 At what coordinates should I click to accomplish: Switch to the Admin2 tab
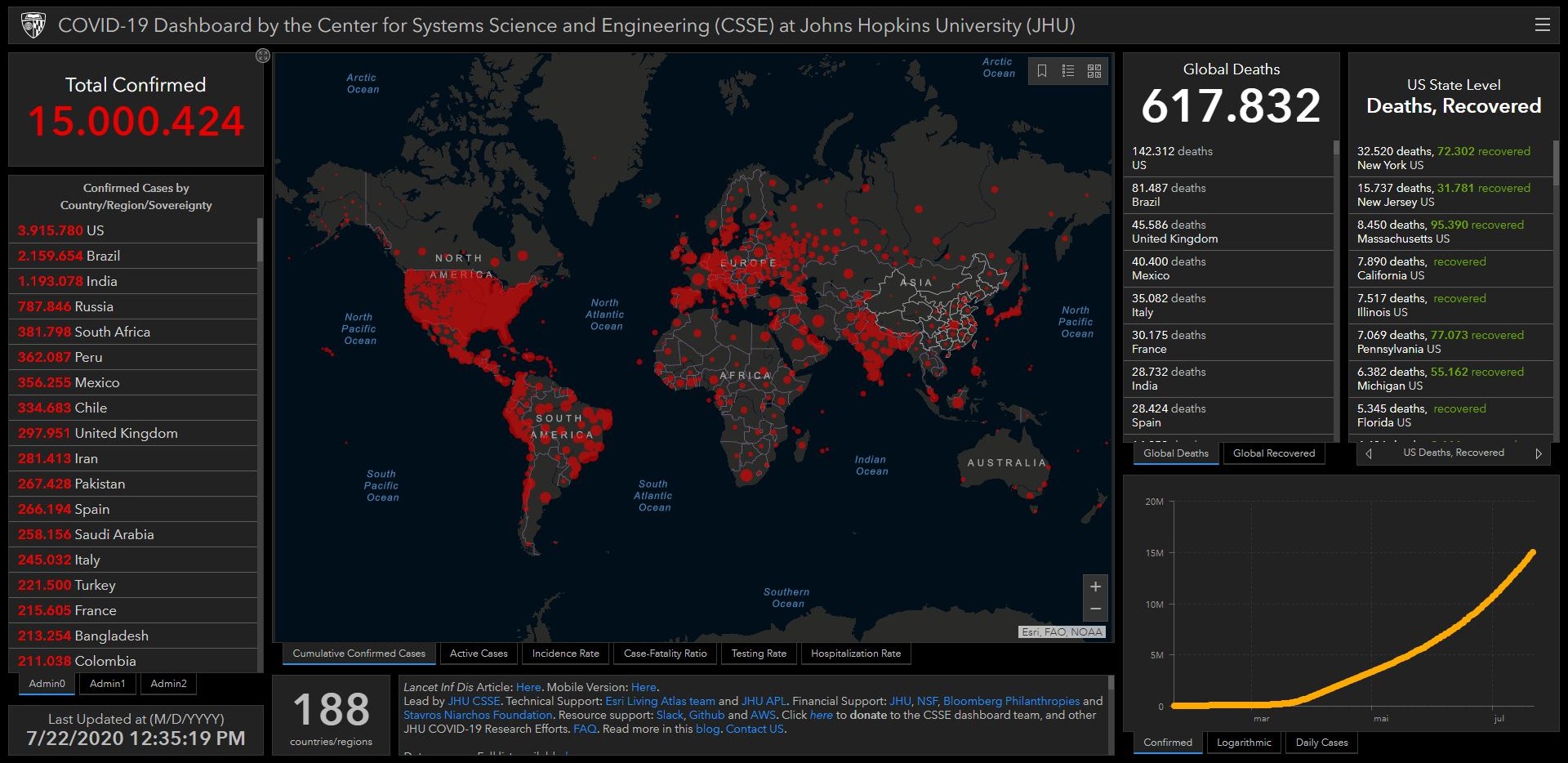pos(168,684)
